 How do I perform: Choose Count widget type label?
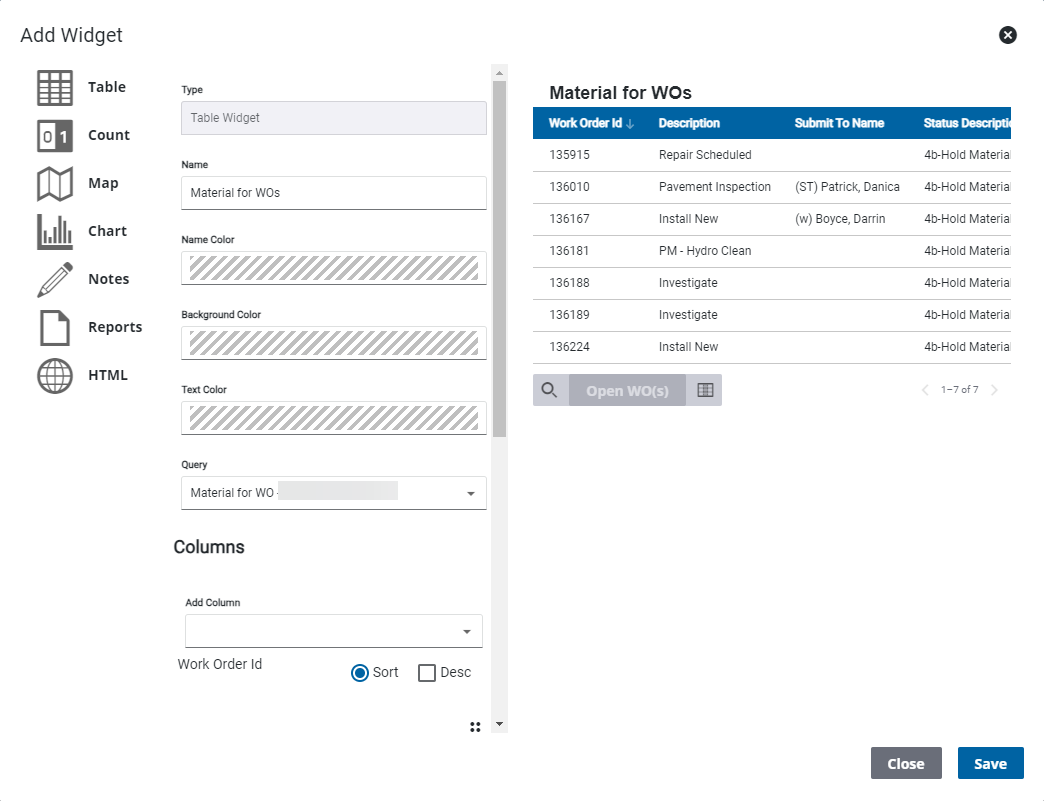click(109, 135)
